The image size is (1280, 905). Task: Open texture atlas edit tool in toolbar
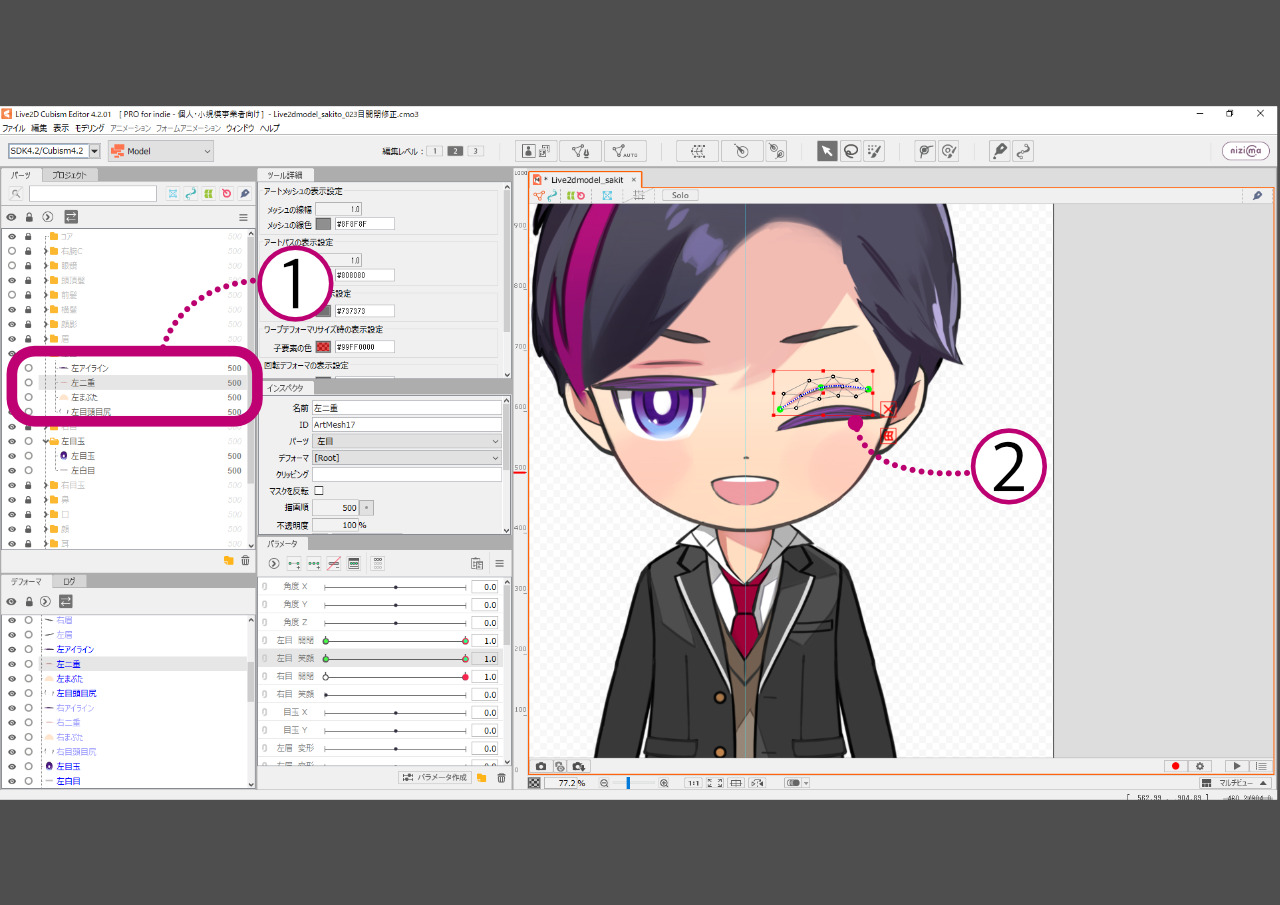(x=537, y=151)
